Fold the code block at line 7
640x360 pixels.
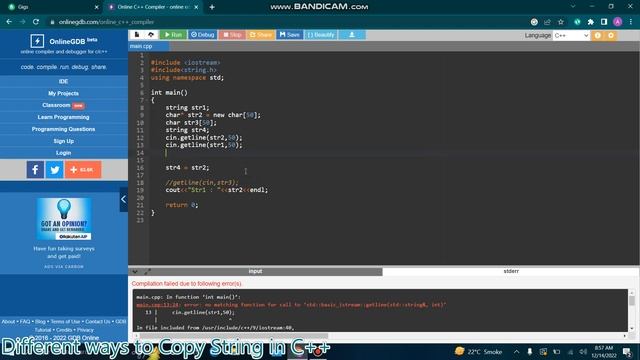click(146, 100)
